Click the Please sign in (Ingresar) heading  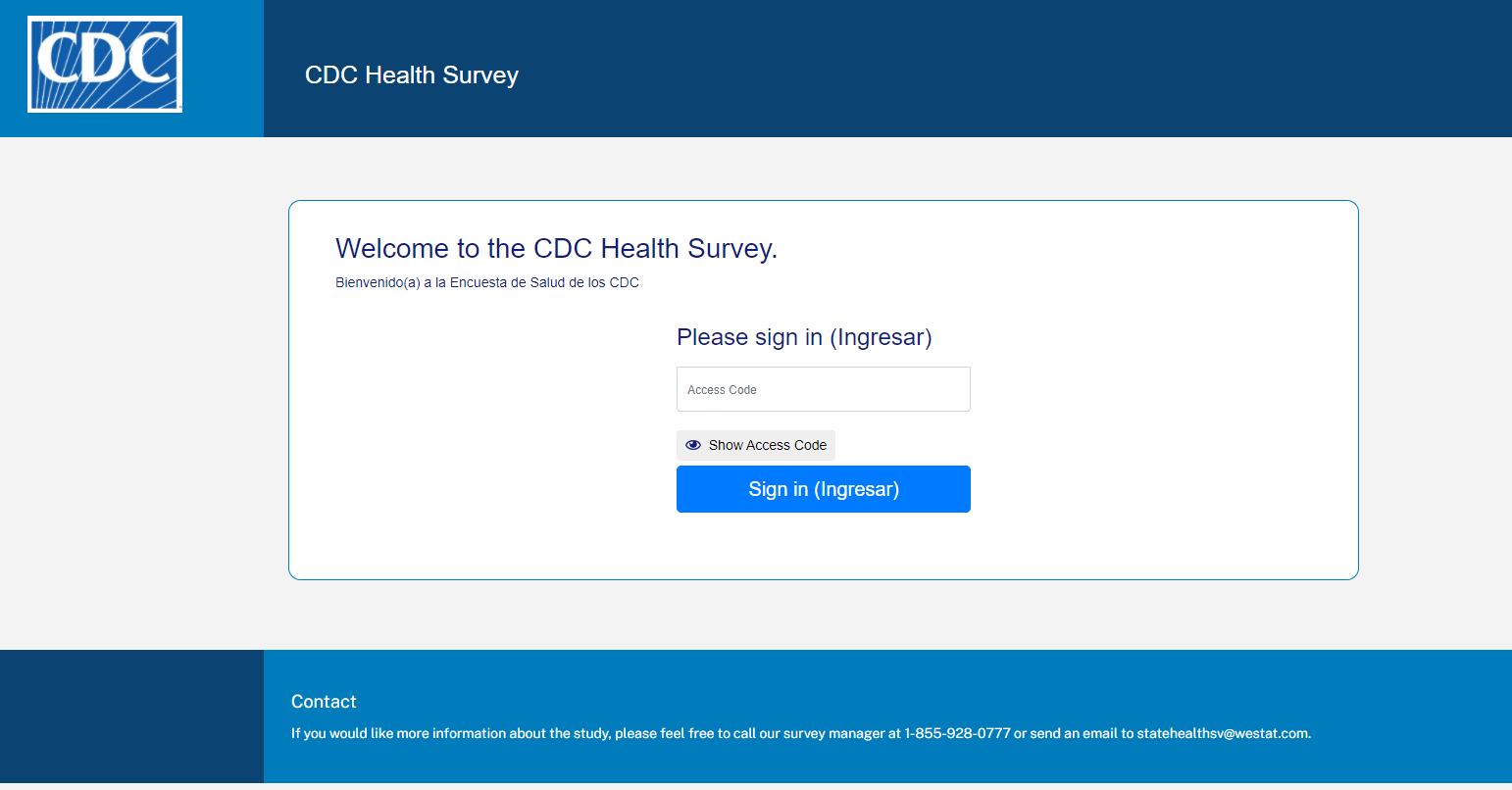pos(804,337)
